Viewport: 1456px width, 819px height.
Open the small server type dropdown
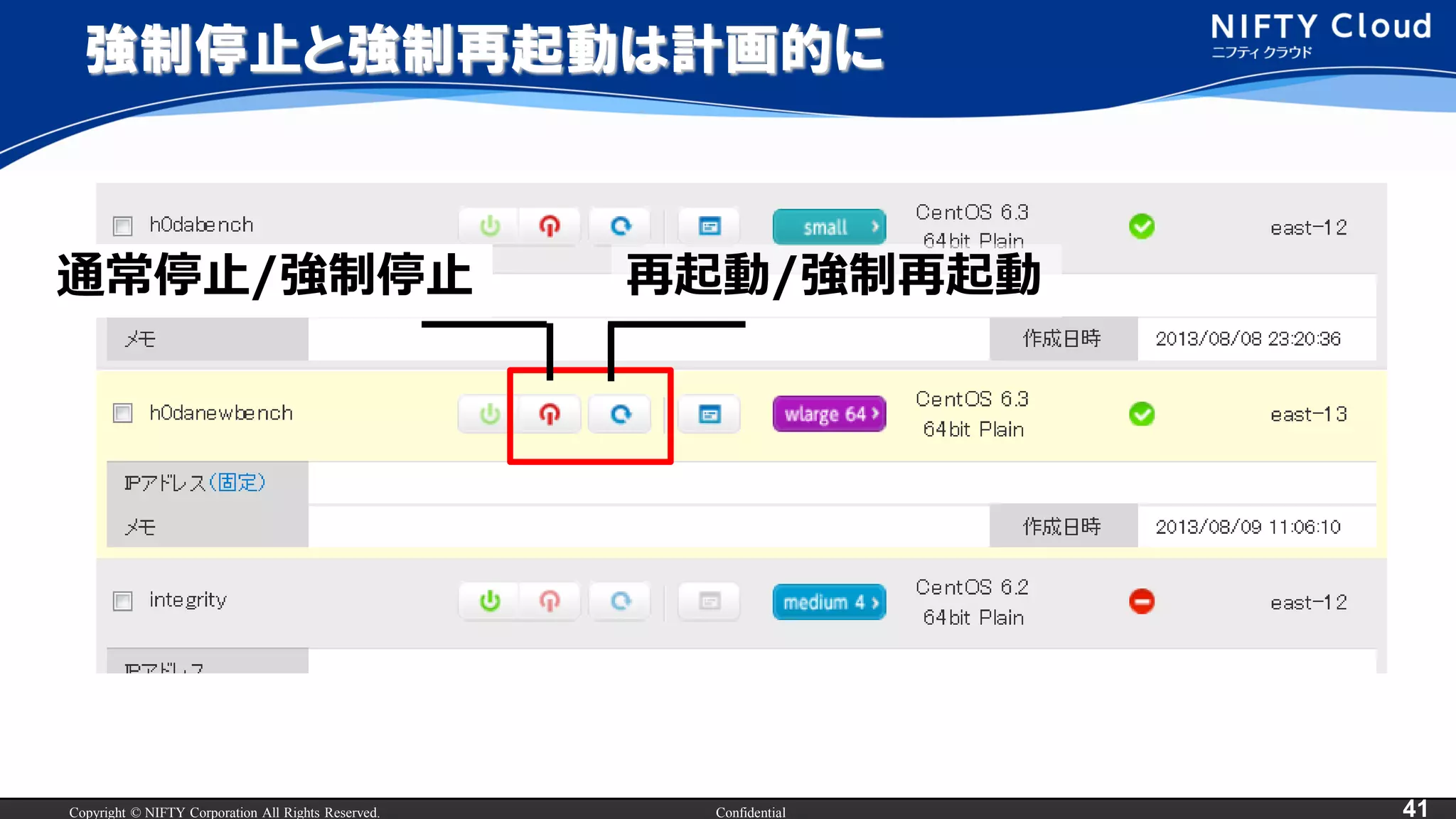click(x=830, y=227)
